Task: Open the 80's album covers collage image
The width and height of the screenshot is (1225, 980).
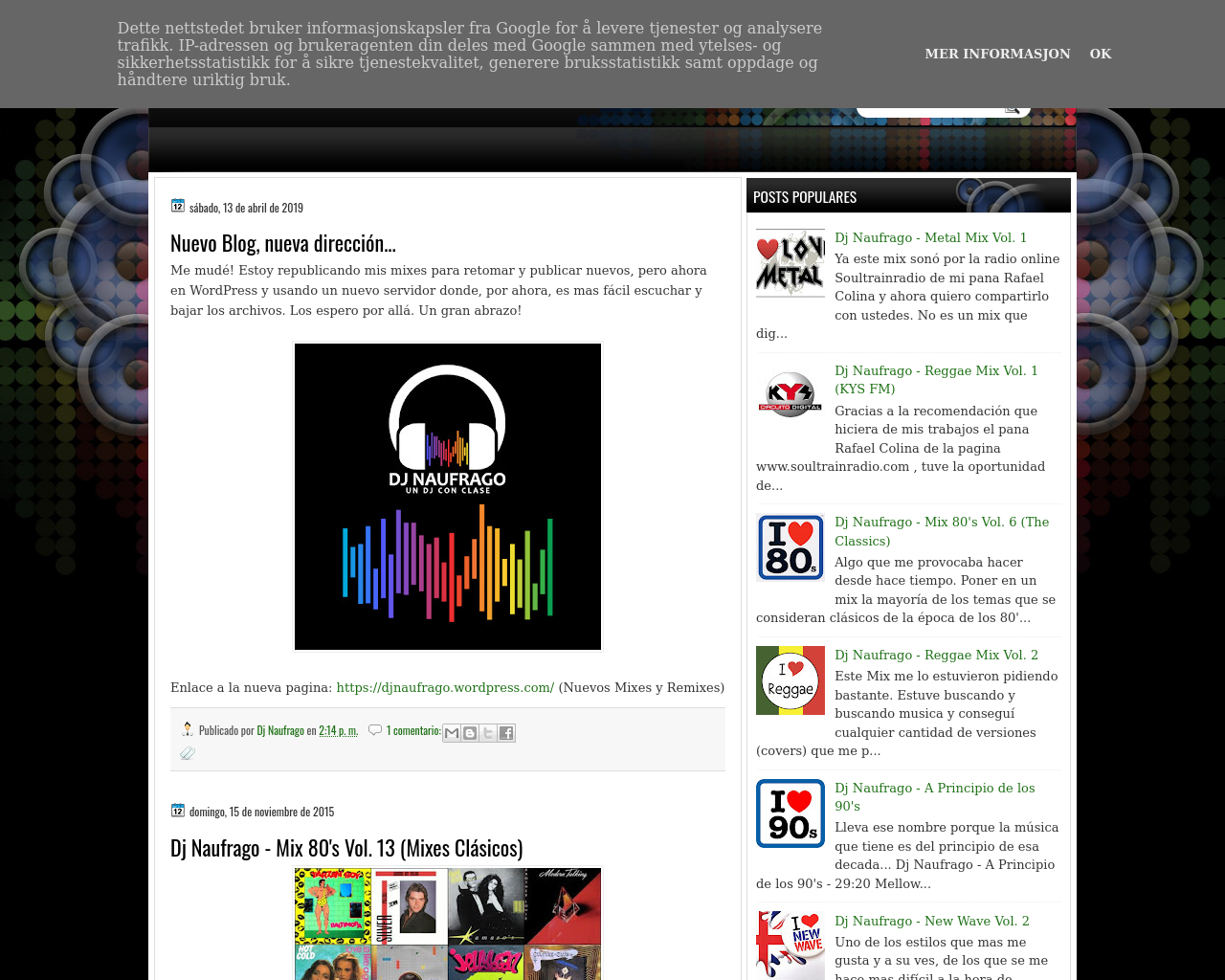Action: pos(448,924)
